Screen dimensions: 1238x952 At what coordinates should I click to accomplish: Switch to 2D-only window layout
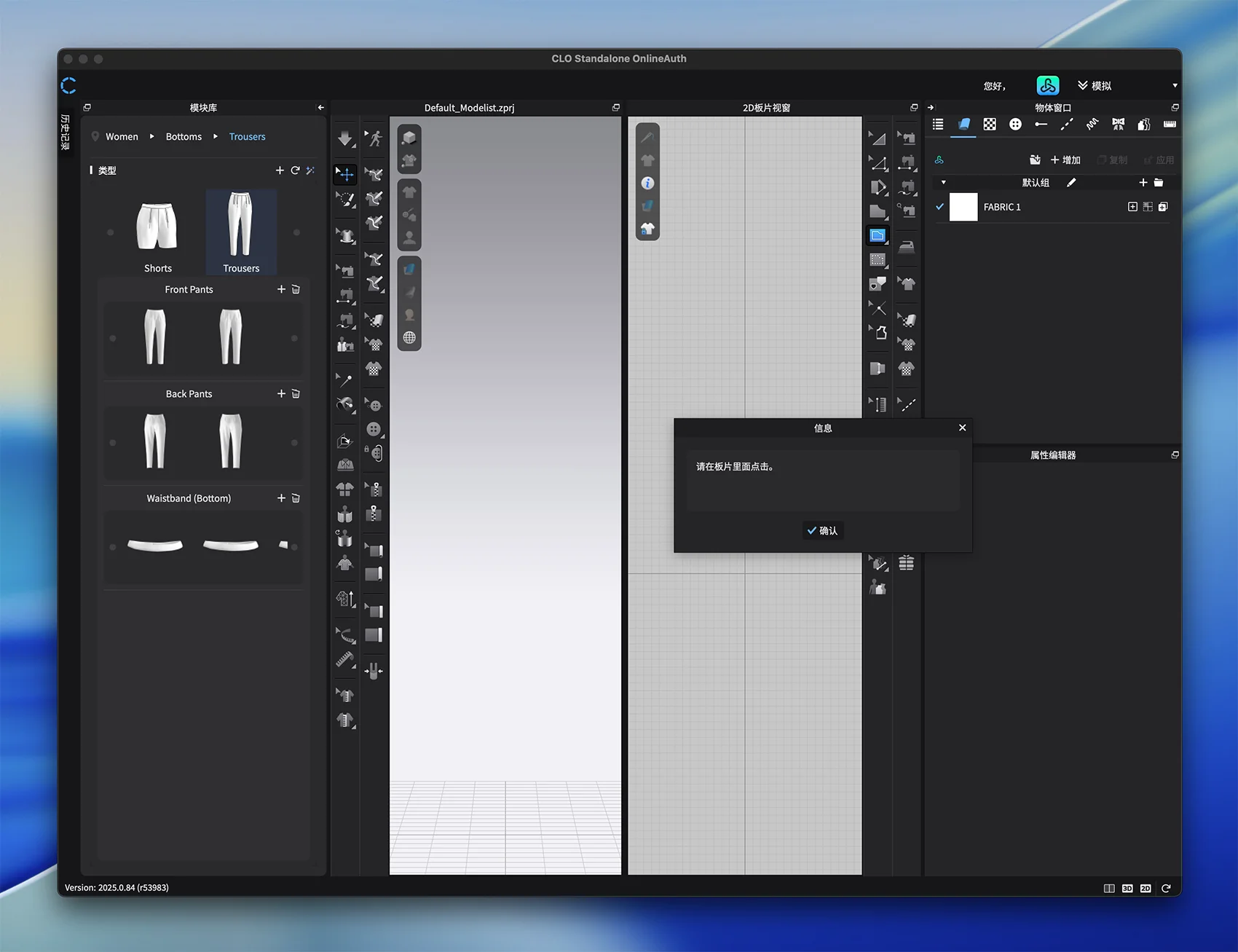[x=1145, y=888]
